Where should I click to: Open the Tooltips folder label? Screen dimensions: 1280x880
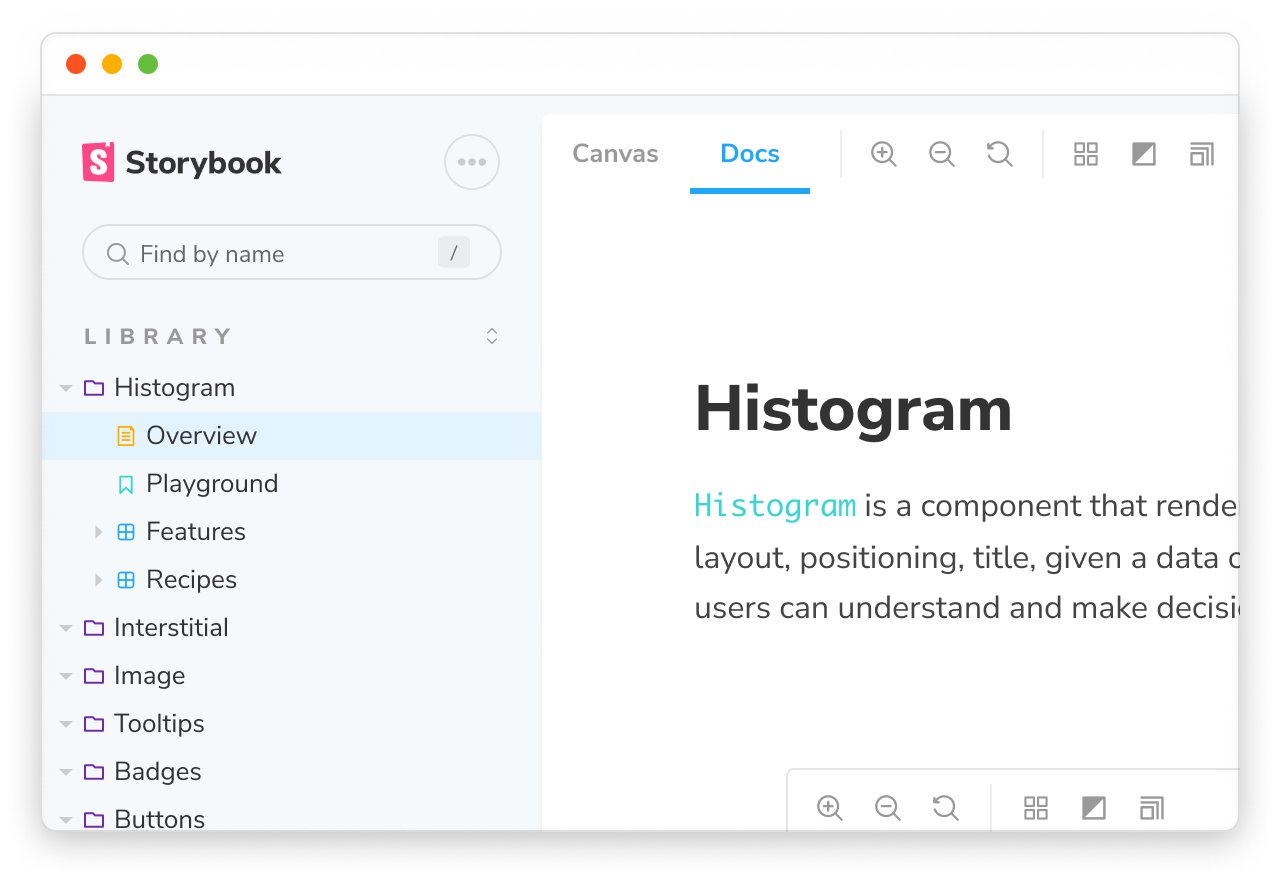(159, 724)
